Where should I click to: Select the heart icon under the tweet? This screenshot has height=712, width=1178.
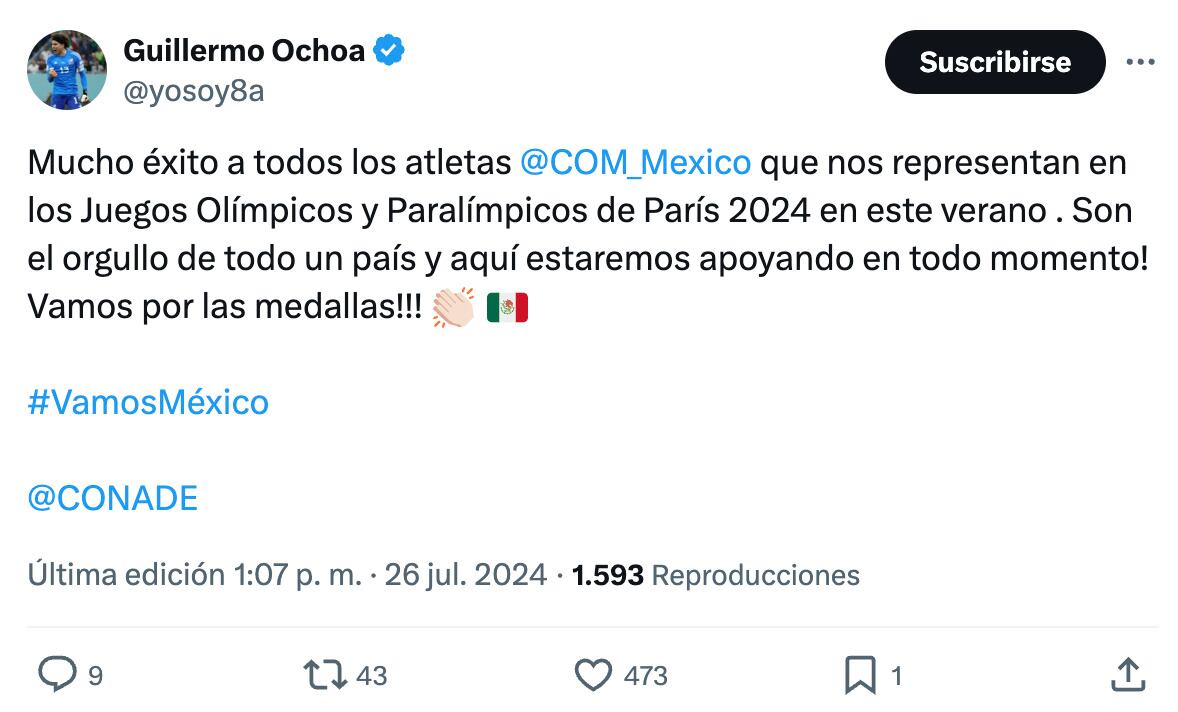pyautogui.click(x=596, y=675)
